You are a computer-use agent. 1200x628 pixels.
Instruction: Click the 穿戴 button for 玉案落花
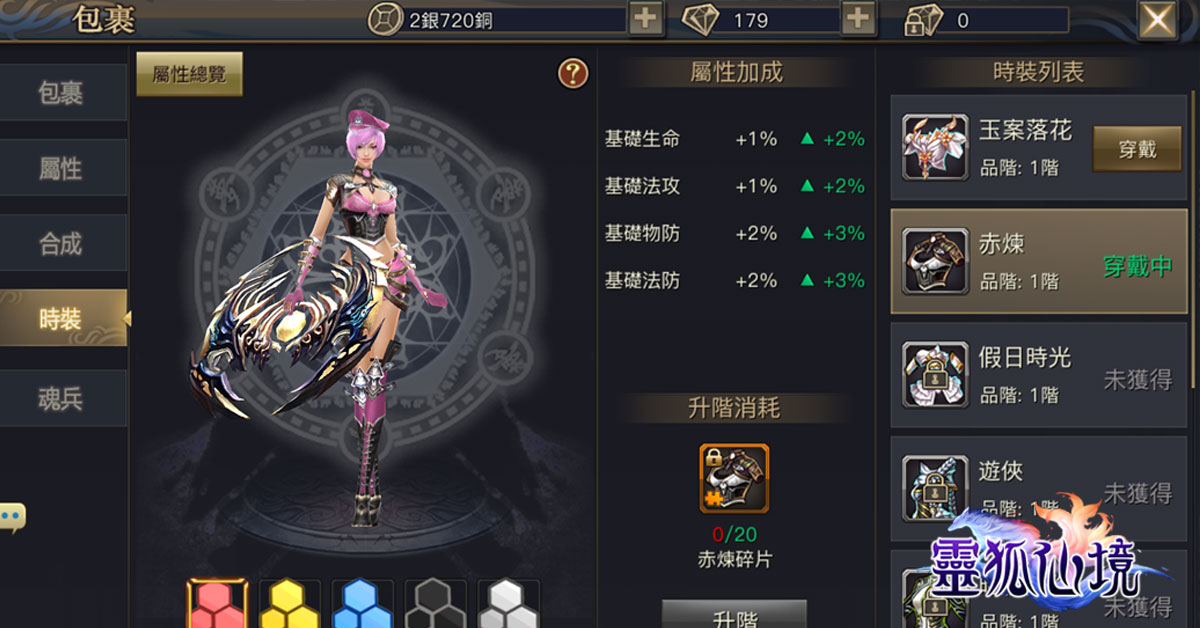(x=1136, y=149)
